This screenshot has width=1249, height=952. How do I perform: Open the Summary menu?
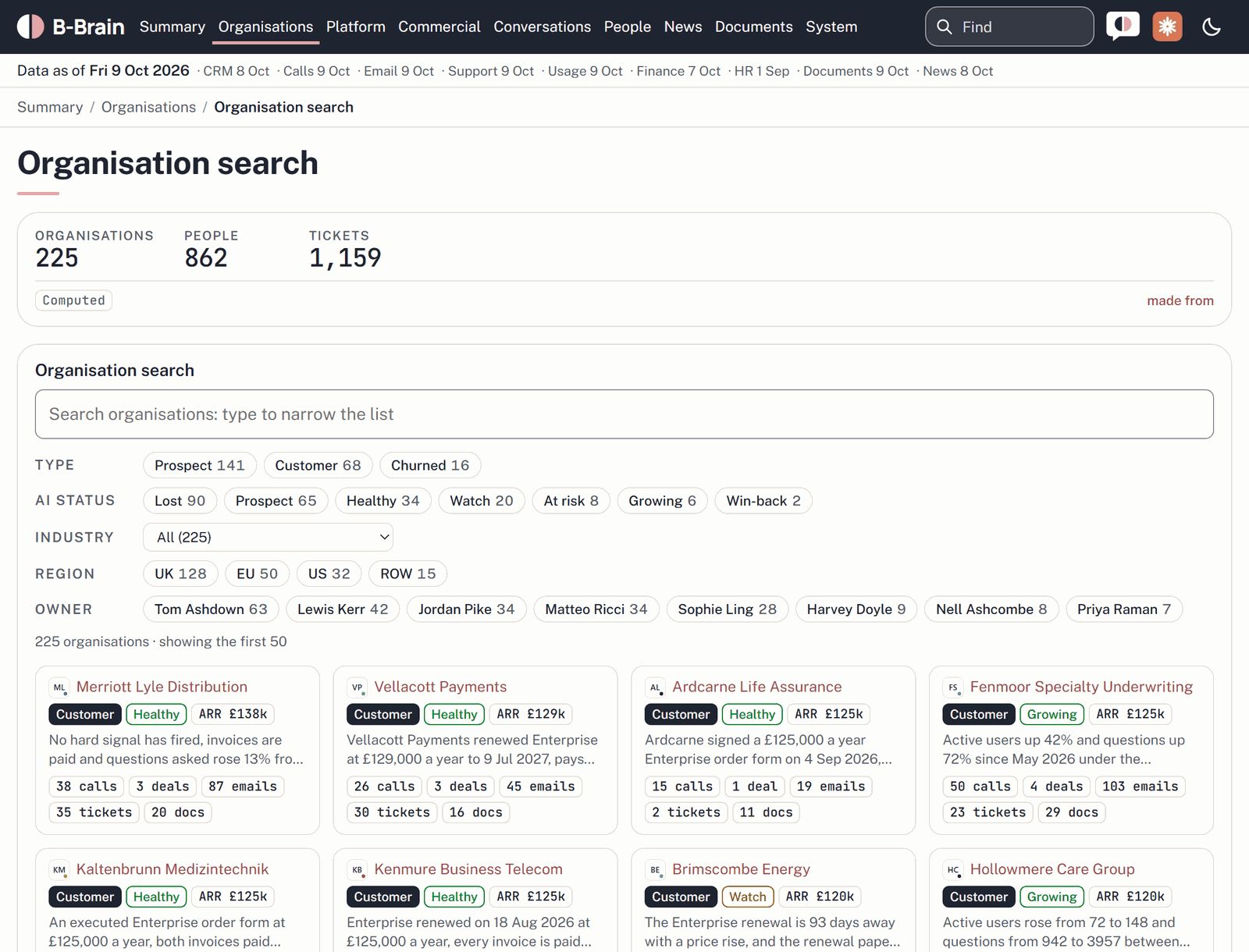173,27
